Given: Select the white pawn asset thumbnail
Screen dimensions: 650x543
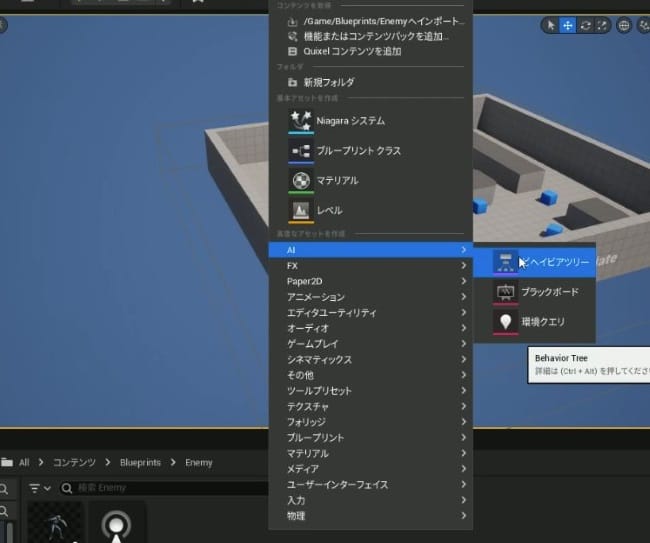Looking at the screenshot, I should coord(116,522).
